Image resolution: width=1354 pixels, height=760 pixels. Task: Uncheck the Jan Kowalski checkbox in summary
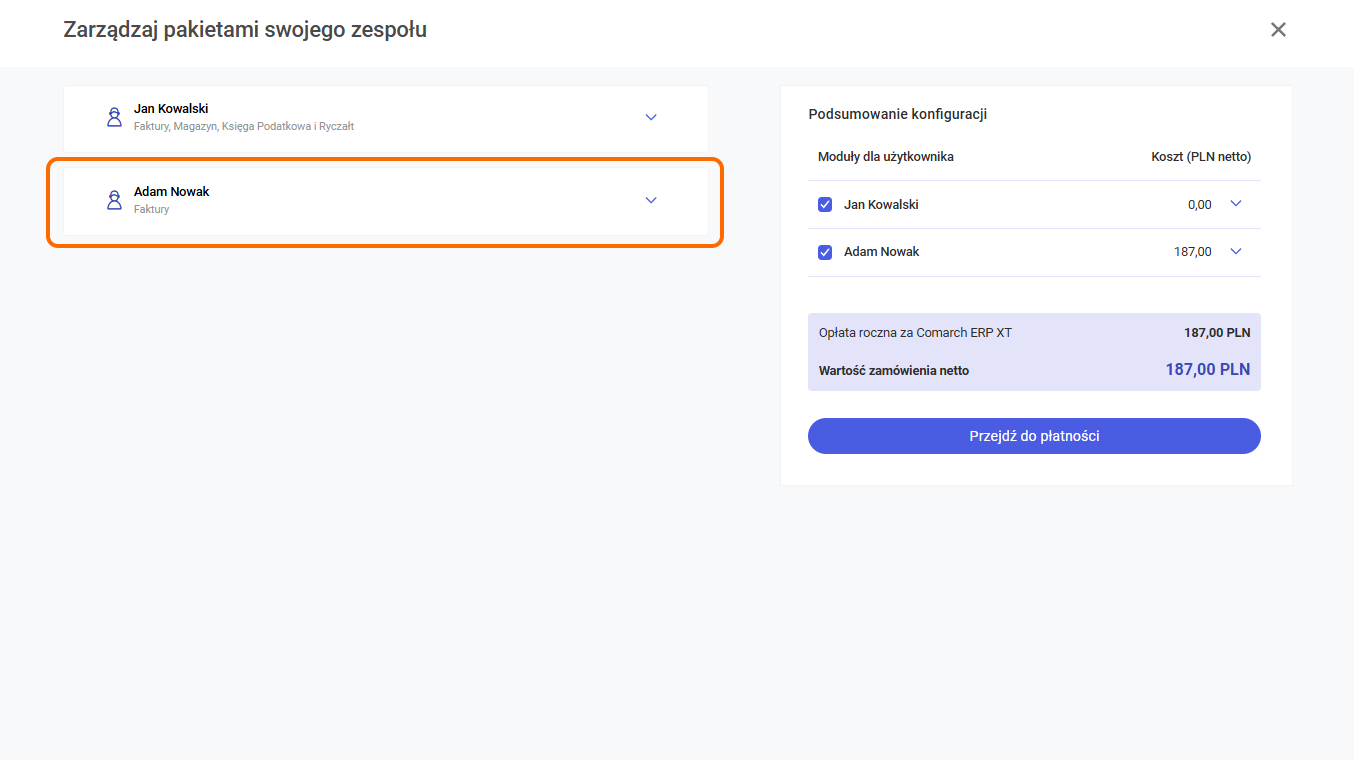[825, 205]
